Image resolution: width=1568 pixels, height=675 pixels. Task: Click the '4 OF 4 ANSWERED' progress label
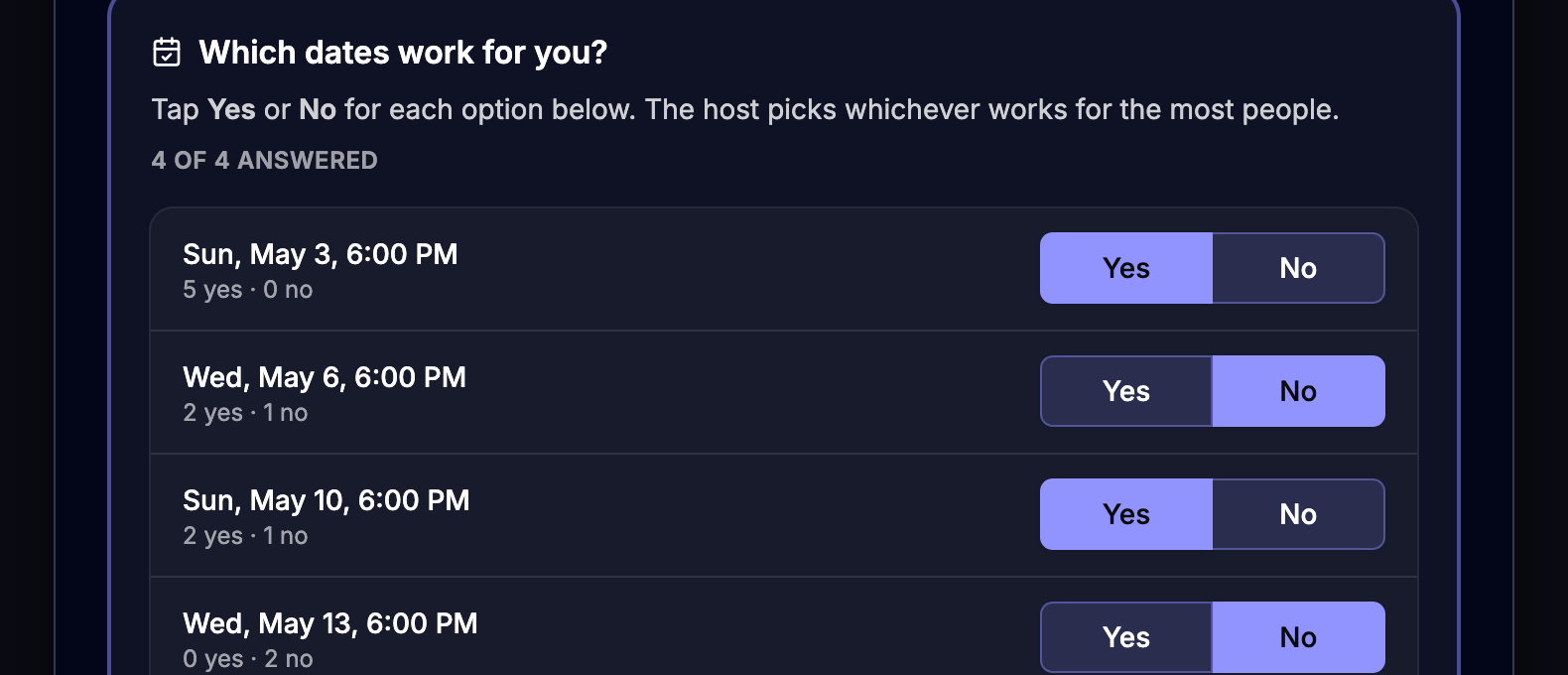pyautogui.click(x=264, y=160)
